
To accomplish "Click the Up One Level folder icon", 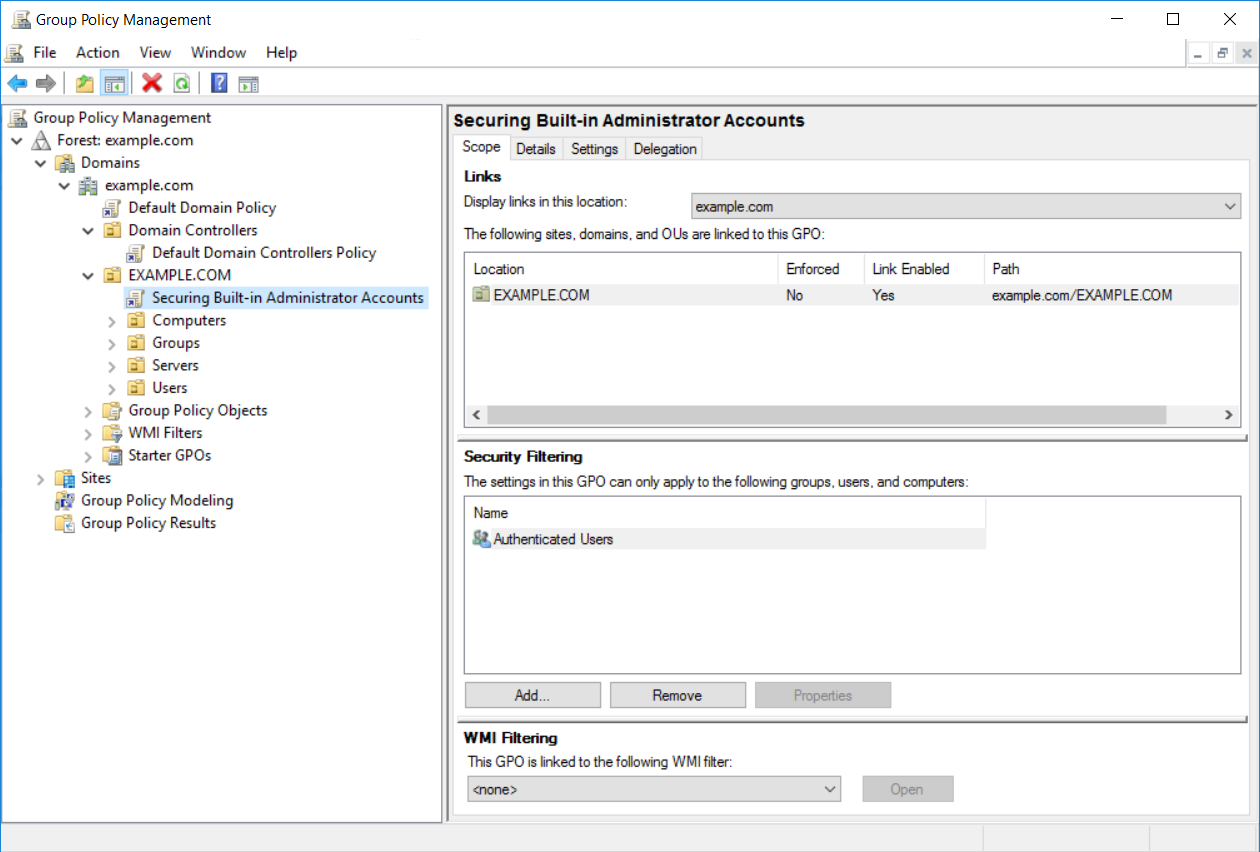I will point(85,83).
